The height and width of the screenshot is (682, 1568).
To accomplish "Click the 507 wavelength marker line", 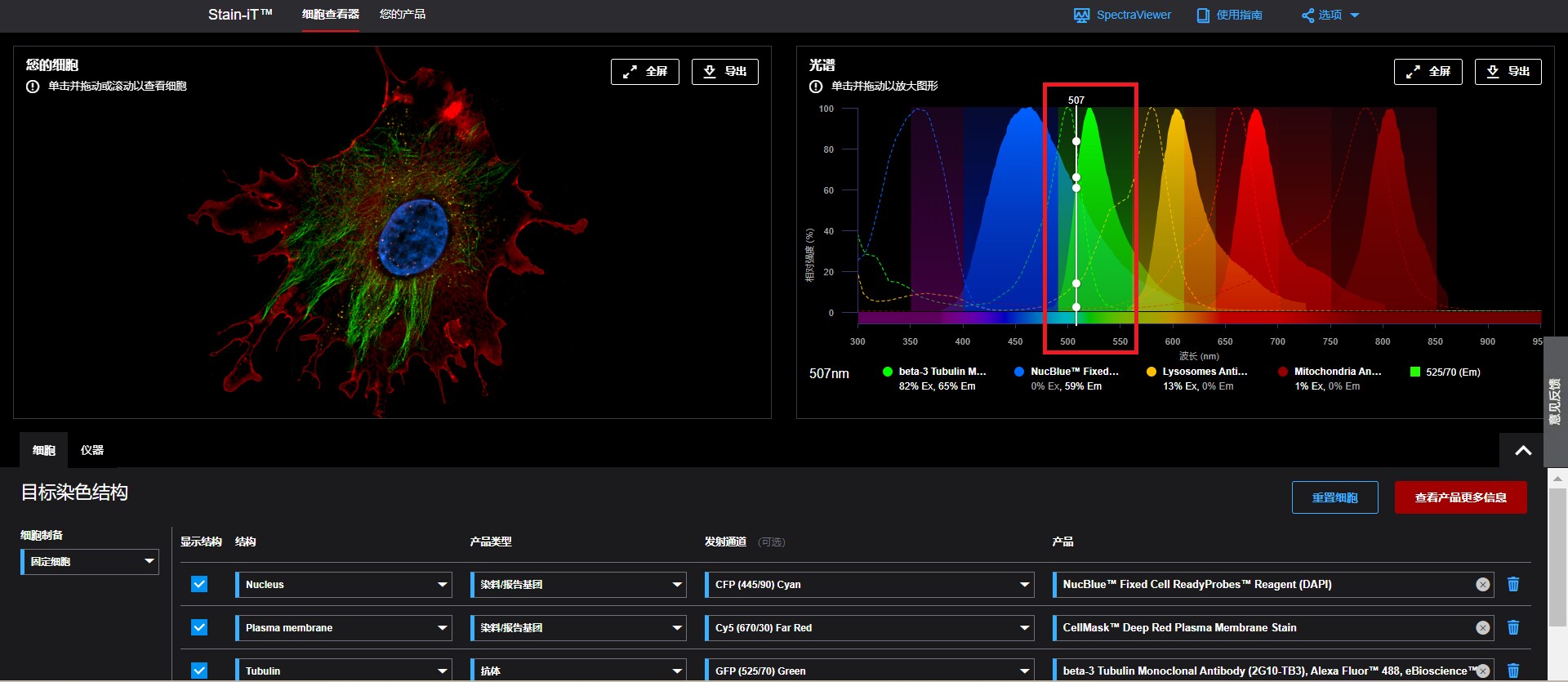I will pyautogui.click(x=1076, y=212).
